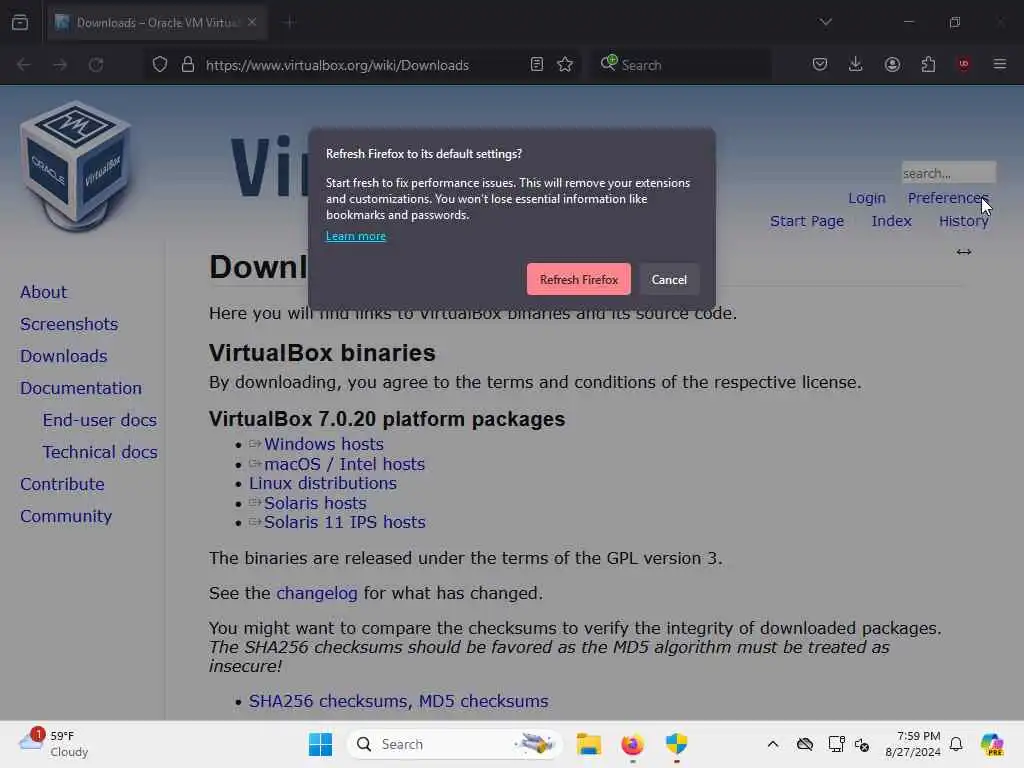The width and height of the screenshot is (1024, 768).
Task: Click the VirtualBox site search field
Action: (949, 173)
